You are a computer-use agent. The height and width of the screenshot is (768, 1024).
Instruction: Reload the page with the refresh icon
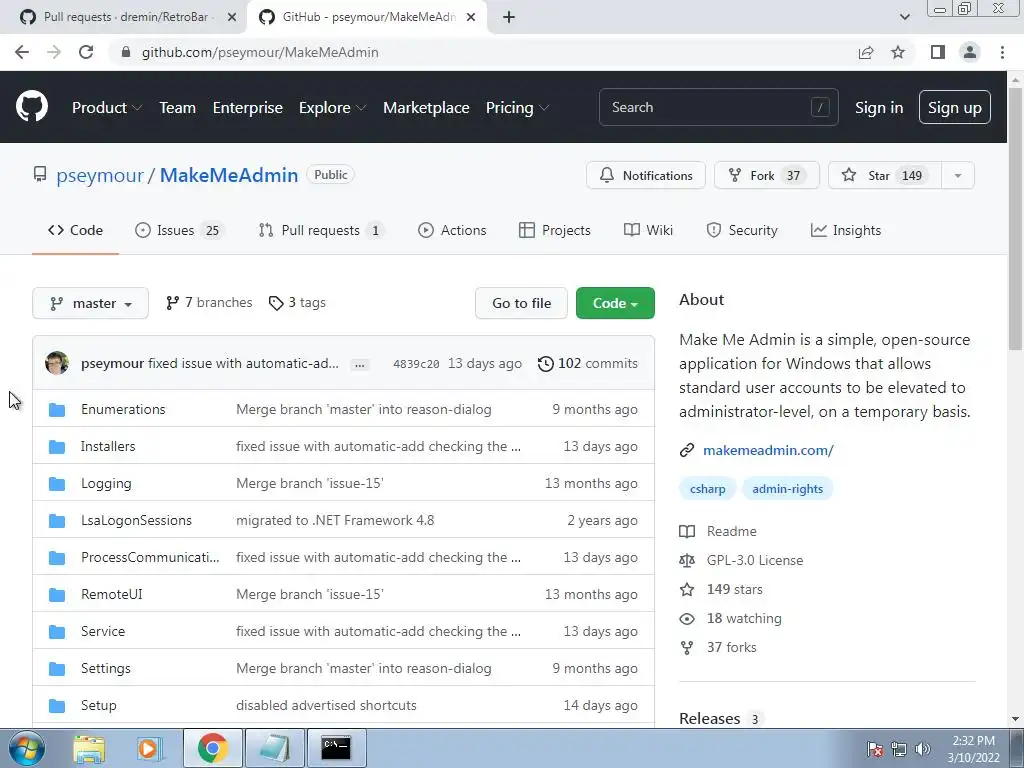pos(86,52)
